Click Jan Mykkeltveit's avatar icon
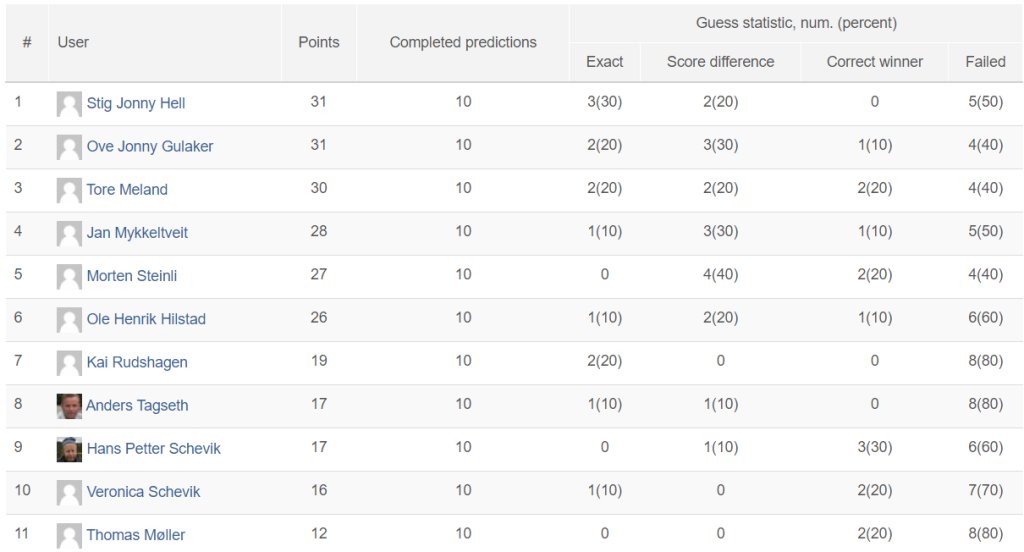Screen dimensions: 1024x552 pyautogui.click(x=69, y=233)
